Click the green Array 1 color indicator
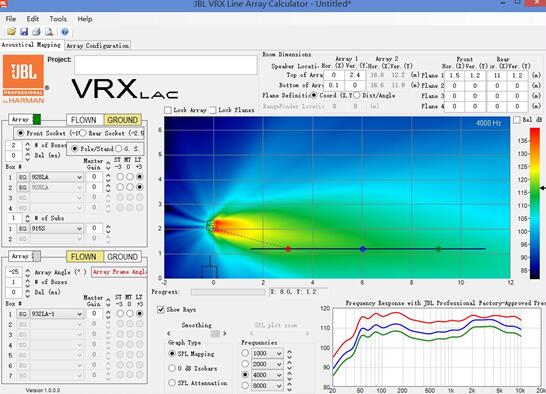Image resolution: width=546 pixels, height=394 pixels. [x=37, y=119]
